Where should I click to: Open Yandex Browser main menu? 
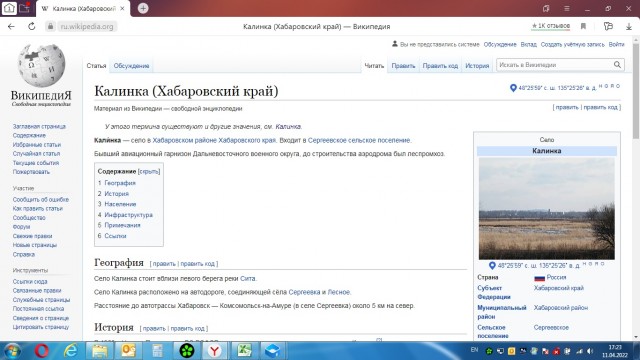pos(567,8)
